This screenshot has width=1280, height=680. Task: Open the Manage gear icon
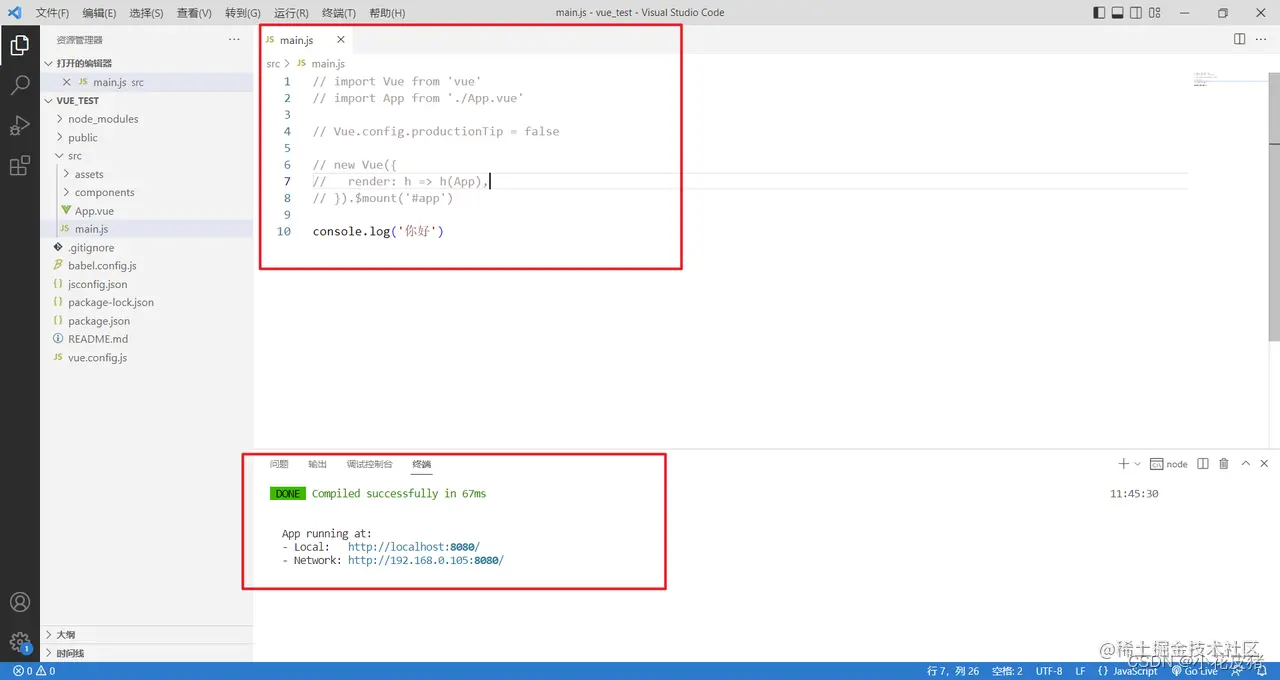19,642
